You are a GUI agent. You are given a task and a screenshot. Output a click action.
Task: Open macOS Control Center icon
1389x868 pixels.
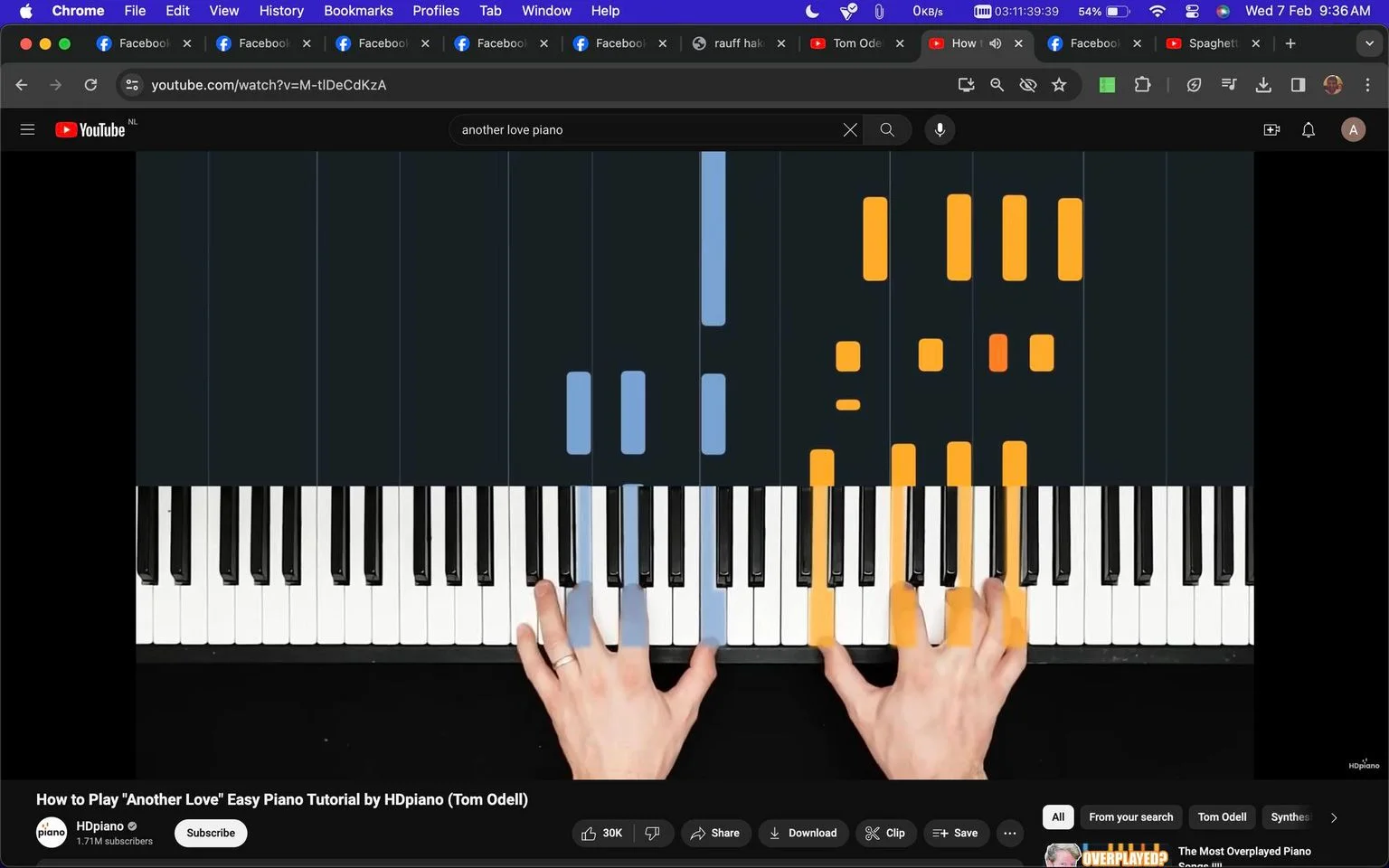(x=1192, y=11)
